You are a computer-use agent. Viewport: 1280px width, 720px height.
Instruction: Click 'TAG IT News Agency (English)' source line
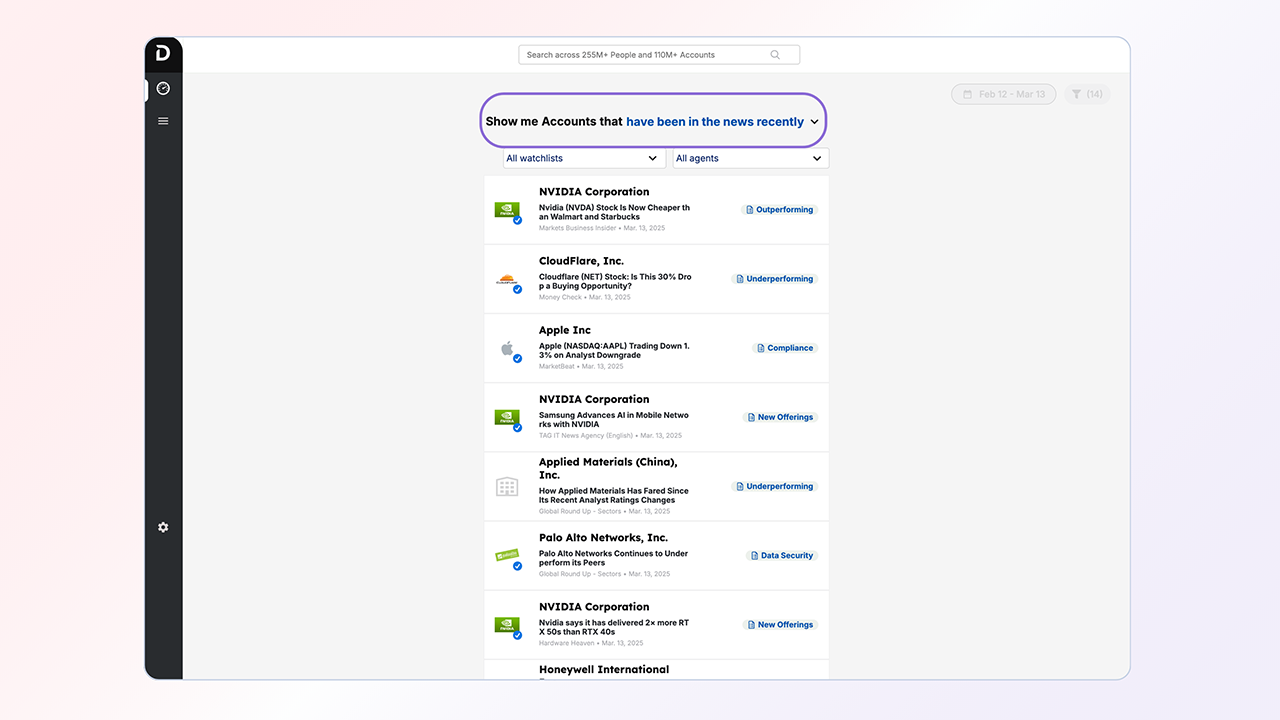[x=610, y=435]
